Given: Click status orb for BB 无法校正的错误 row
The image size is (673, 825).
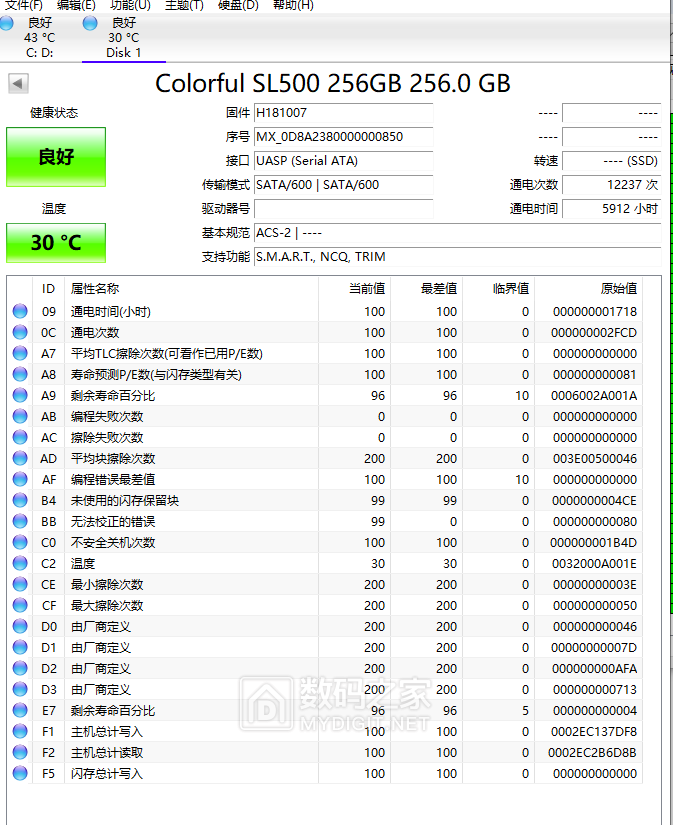Looking at the screenshot, I should tap(20, 522).
